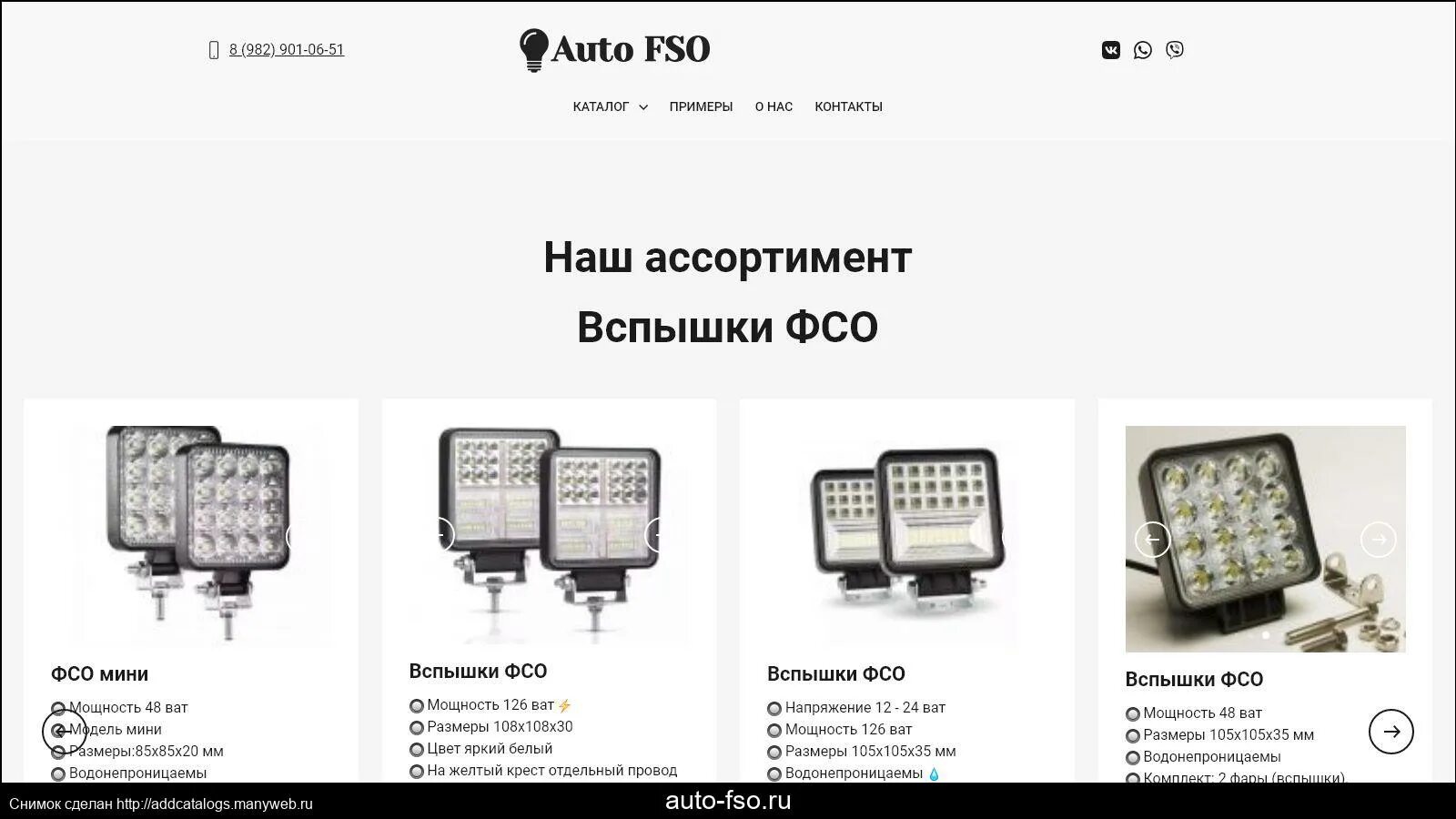Open the WhatsApp contact icon
This screenshot has width=1456, height=819.
[1143, 50]
